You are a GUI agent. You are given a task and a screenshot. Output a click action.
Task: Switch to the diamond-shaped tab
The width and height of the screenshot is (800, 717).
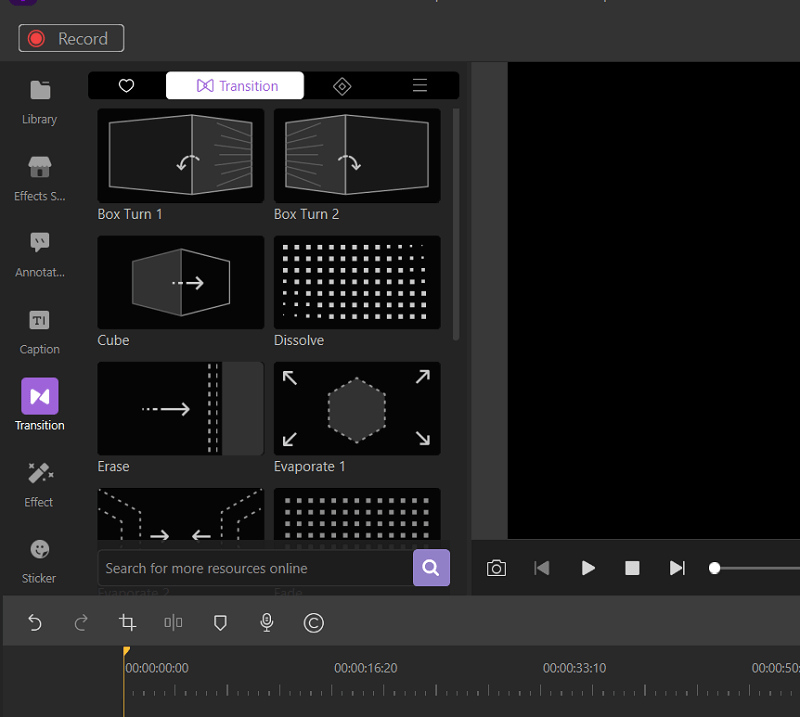click(x=342, y=86)
